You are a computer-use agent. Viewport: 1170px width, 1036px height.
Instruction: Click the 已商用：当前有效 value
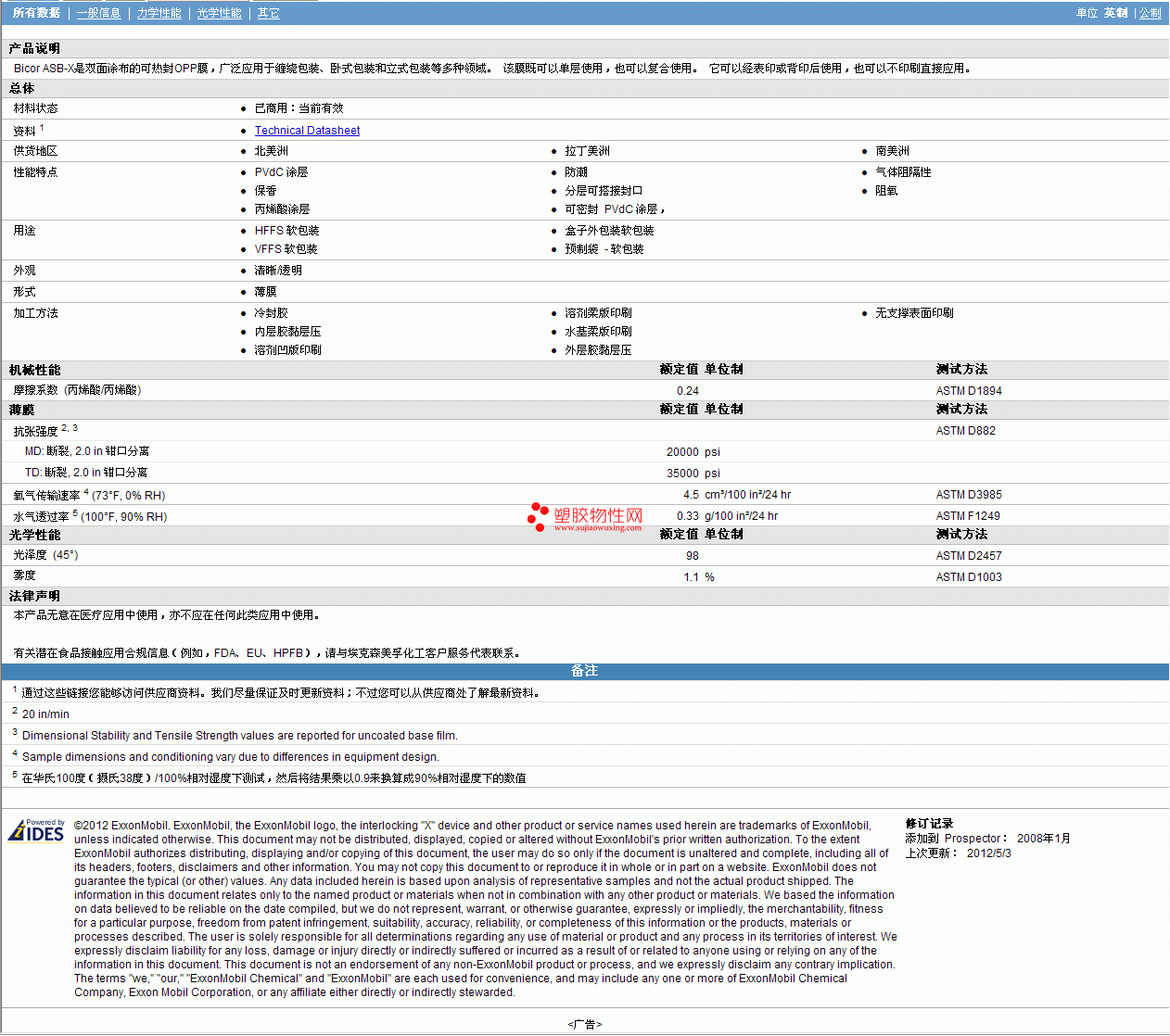pyautogui.click(x=299, y=108)
